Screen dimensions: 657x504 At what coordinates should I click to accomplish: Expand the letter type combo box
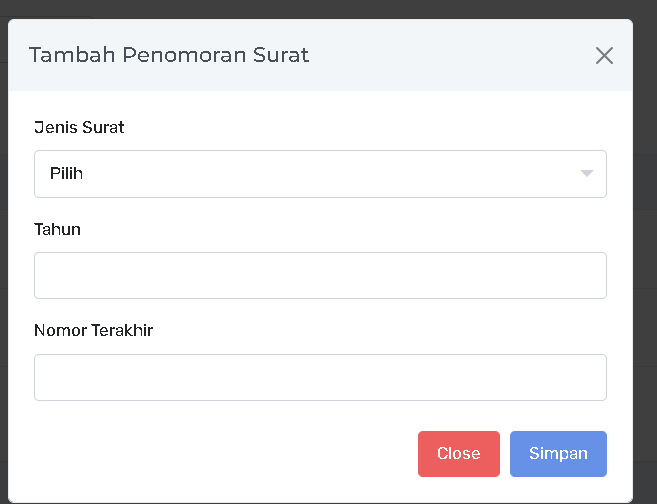point(320,174)
